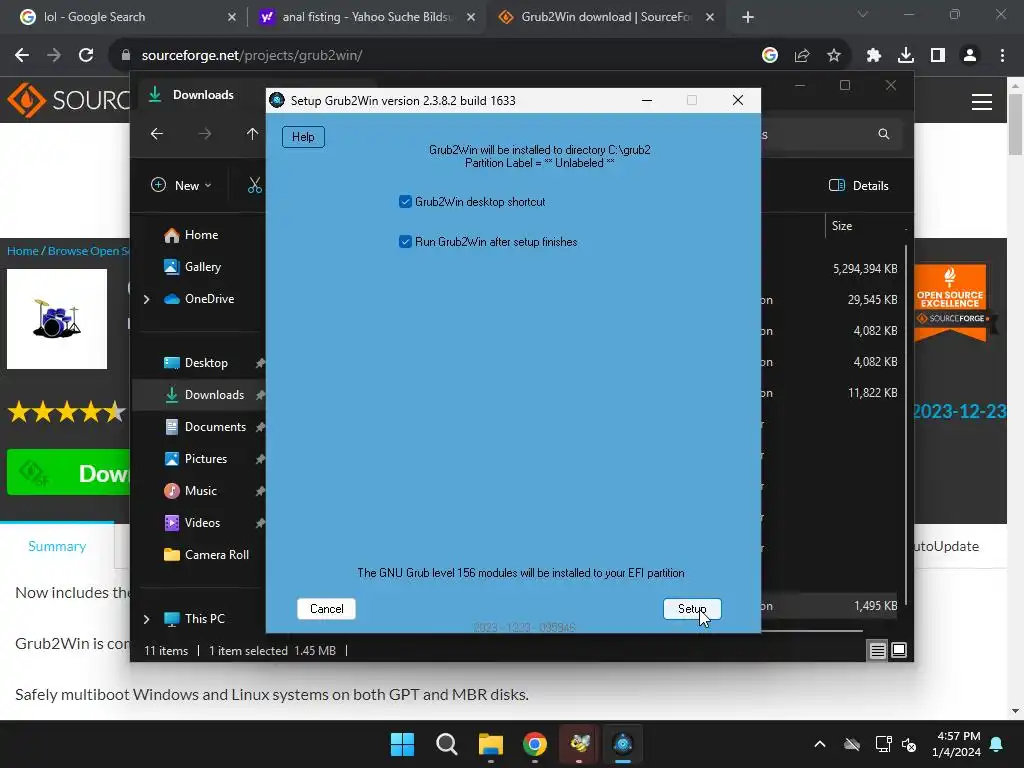
Task: Toggle the Details pane button
Action: [x=859, y=185]
